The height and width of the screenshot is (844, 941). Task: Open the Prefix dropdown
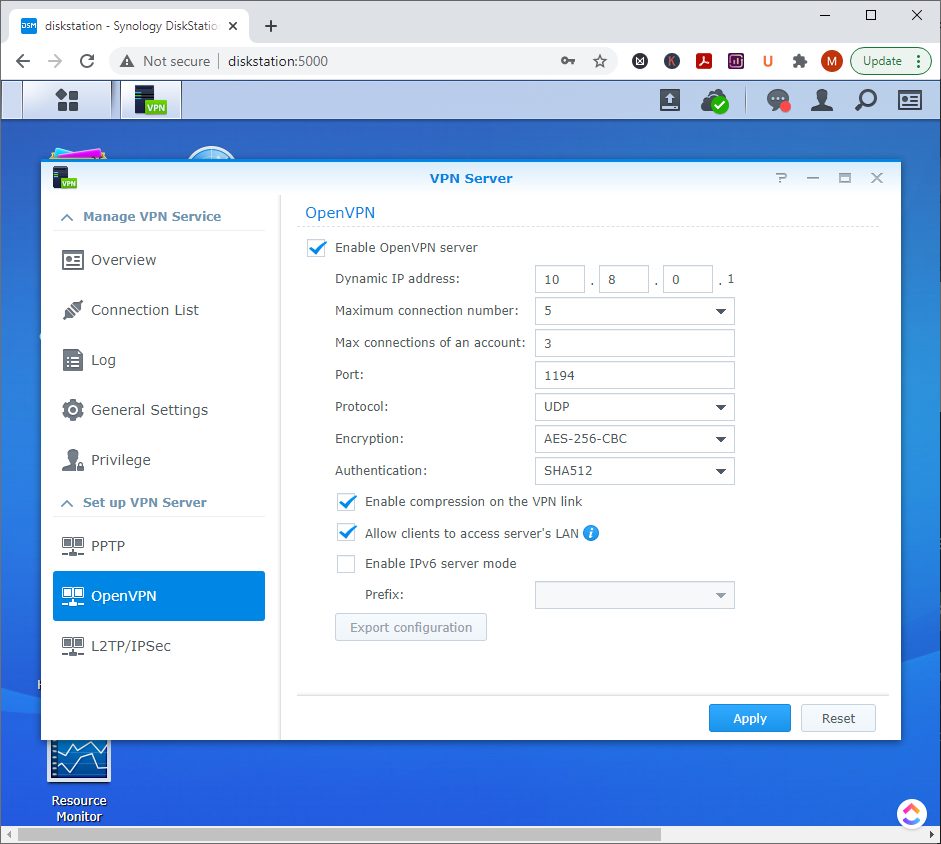634,595
